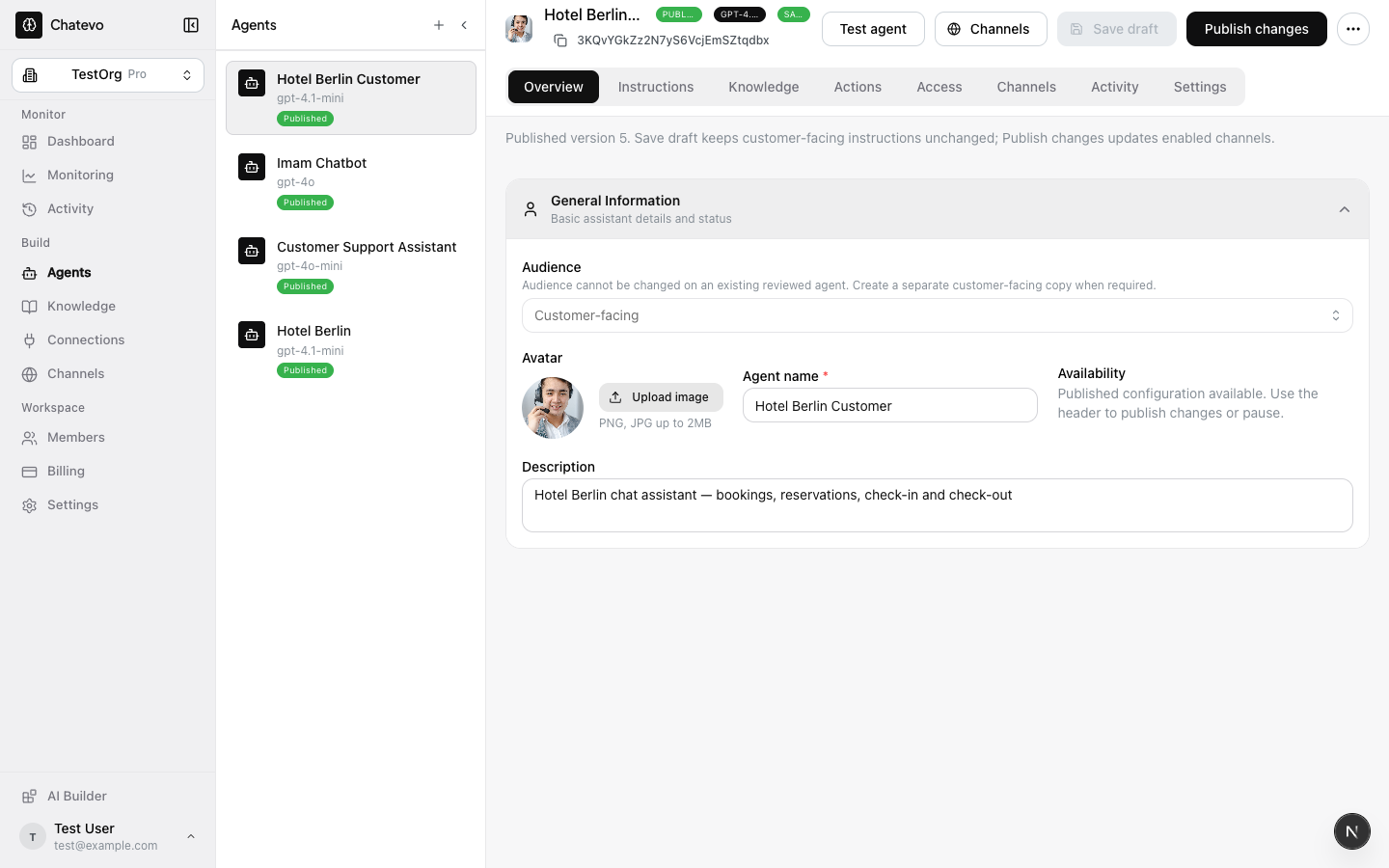Collapse the sidebar panel toggle icon

click(191, 25)
